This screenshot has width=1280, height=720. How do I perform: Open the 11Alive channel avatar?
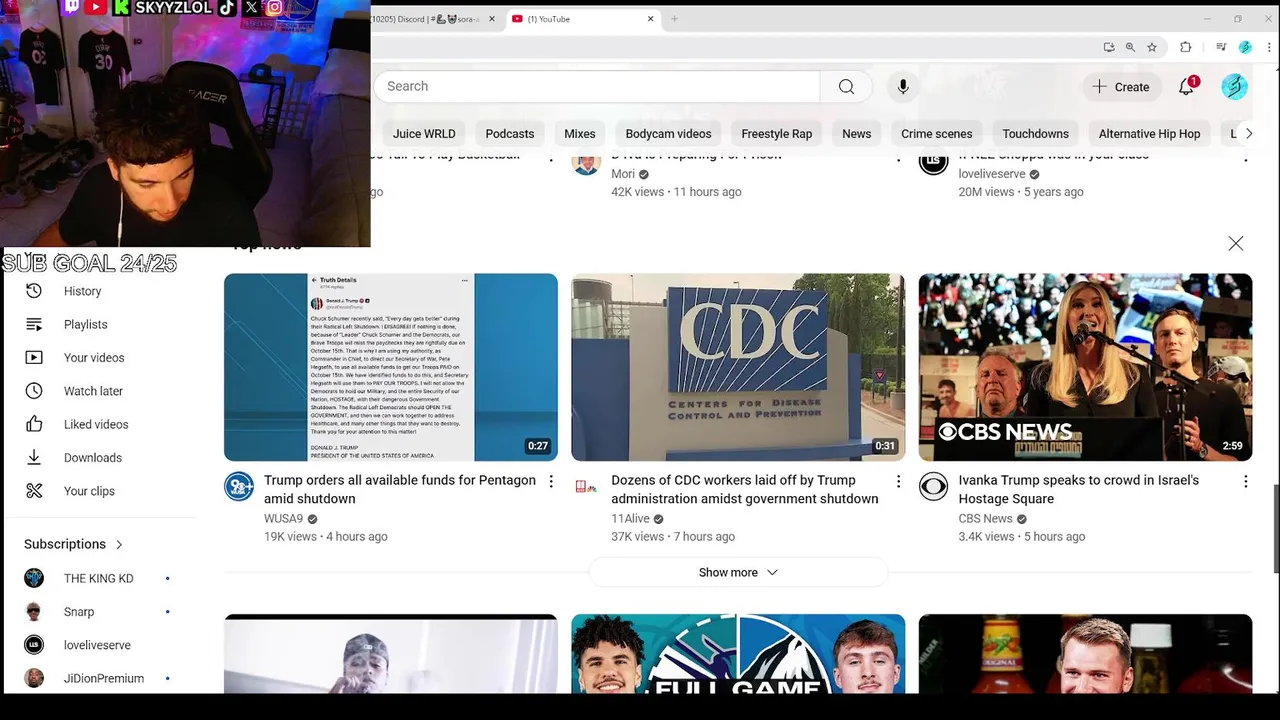[586, 487]
